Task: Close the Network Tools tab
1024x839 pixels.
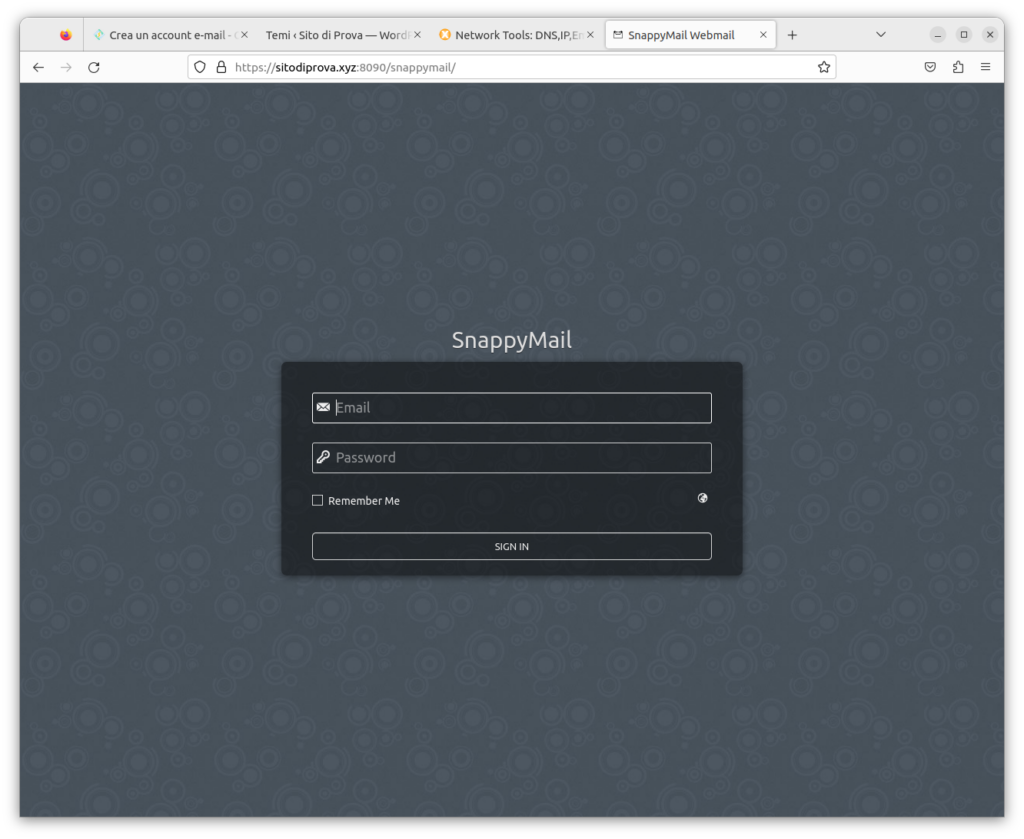Action: [x=590, y=35]
